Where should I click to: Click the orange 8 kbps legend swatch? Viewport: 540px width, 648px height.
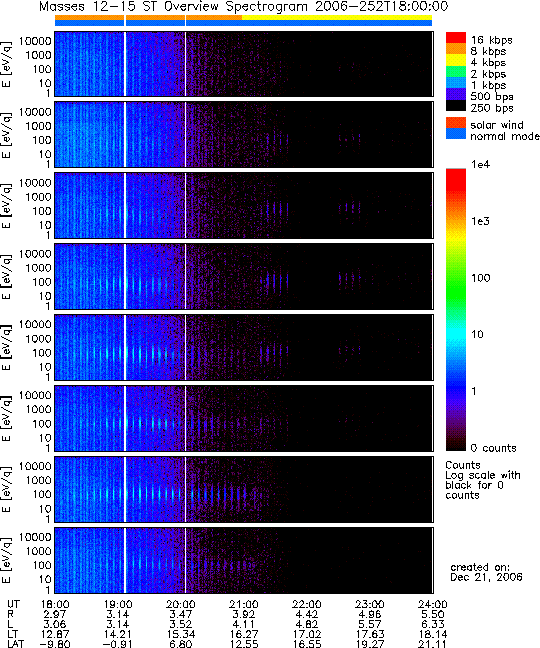click(x=456, y=49)
